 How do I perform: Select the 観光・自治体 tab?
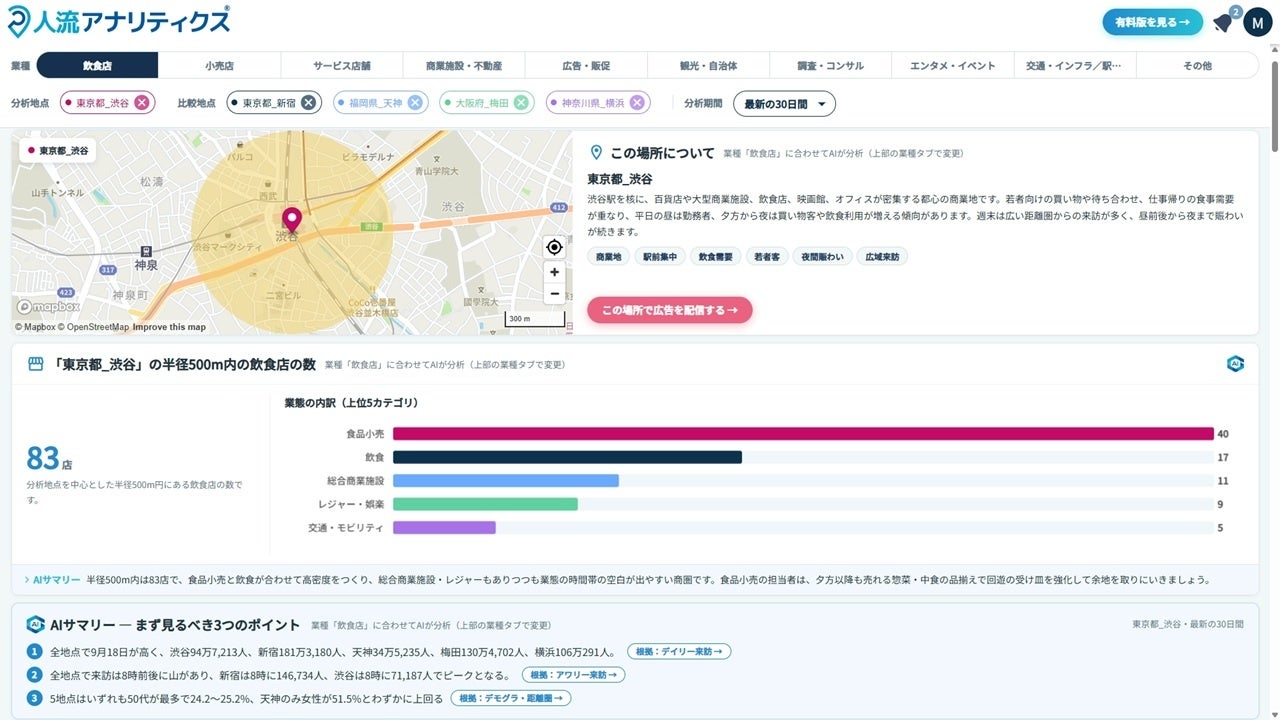click(708, 66)
